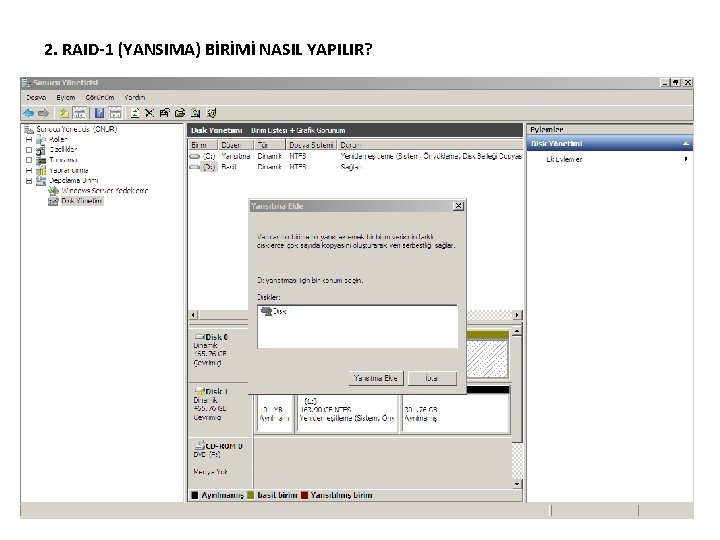Open the Yardım menu
This screenshot has width=720, height=540.
(135, 97)
